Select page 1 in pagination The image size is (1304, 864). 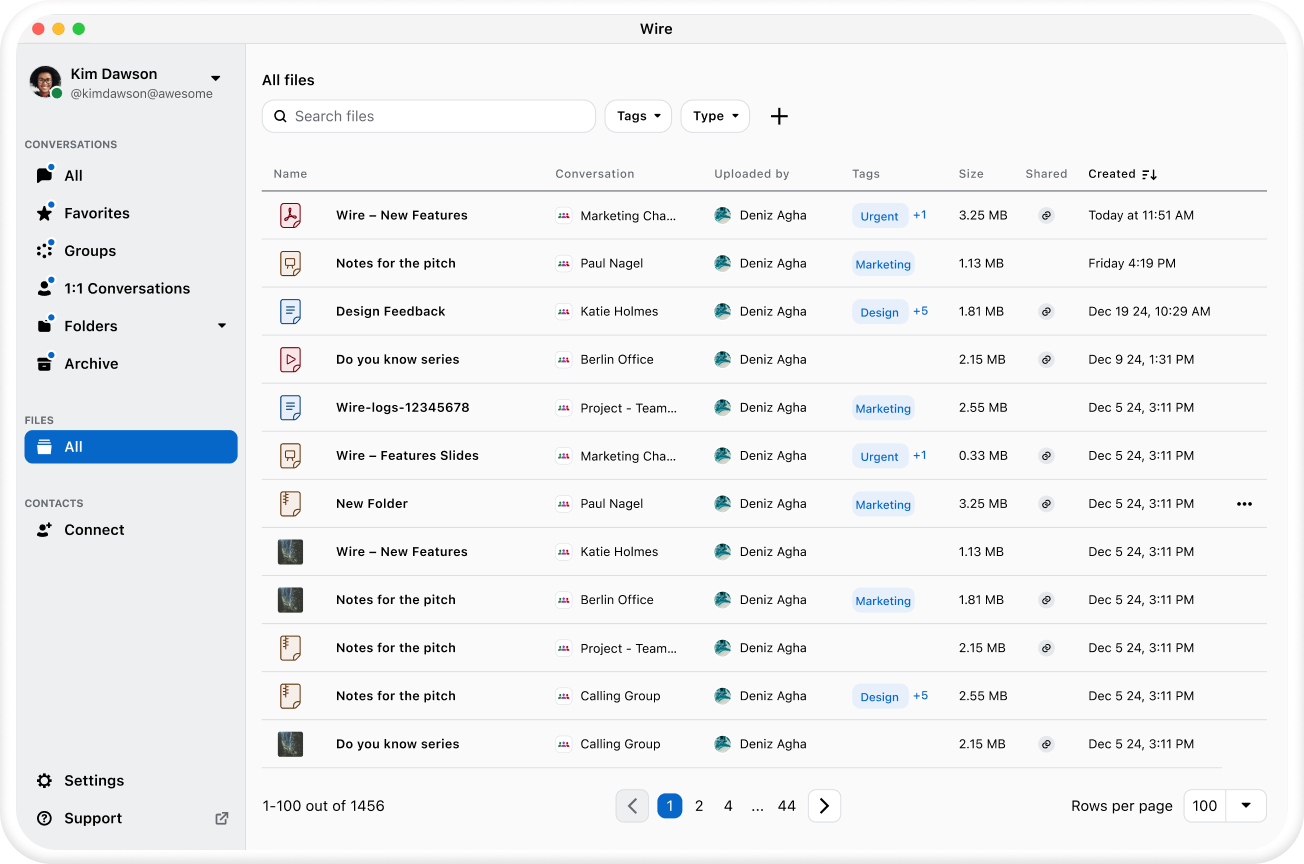tap(670, 806)
